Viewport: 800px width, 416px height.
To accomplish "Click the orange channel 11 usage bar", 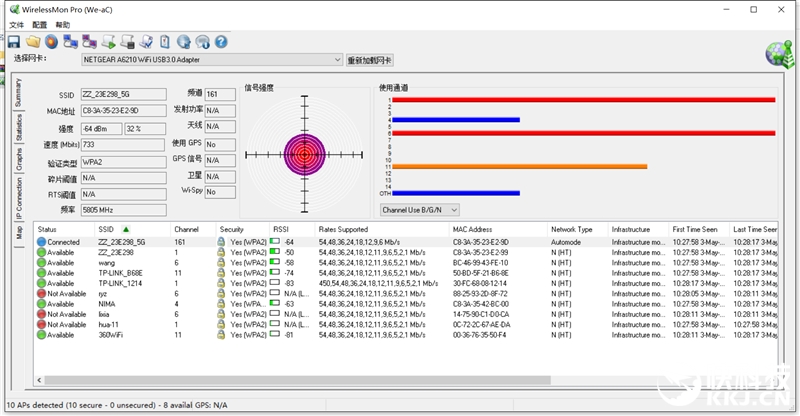I will [x=518, y=166].
